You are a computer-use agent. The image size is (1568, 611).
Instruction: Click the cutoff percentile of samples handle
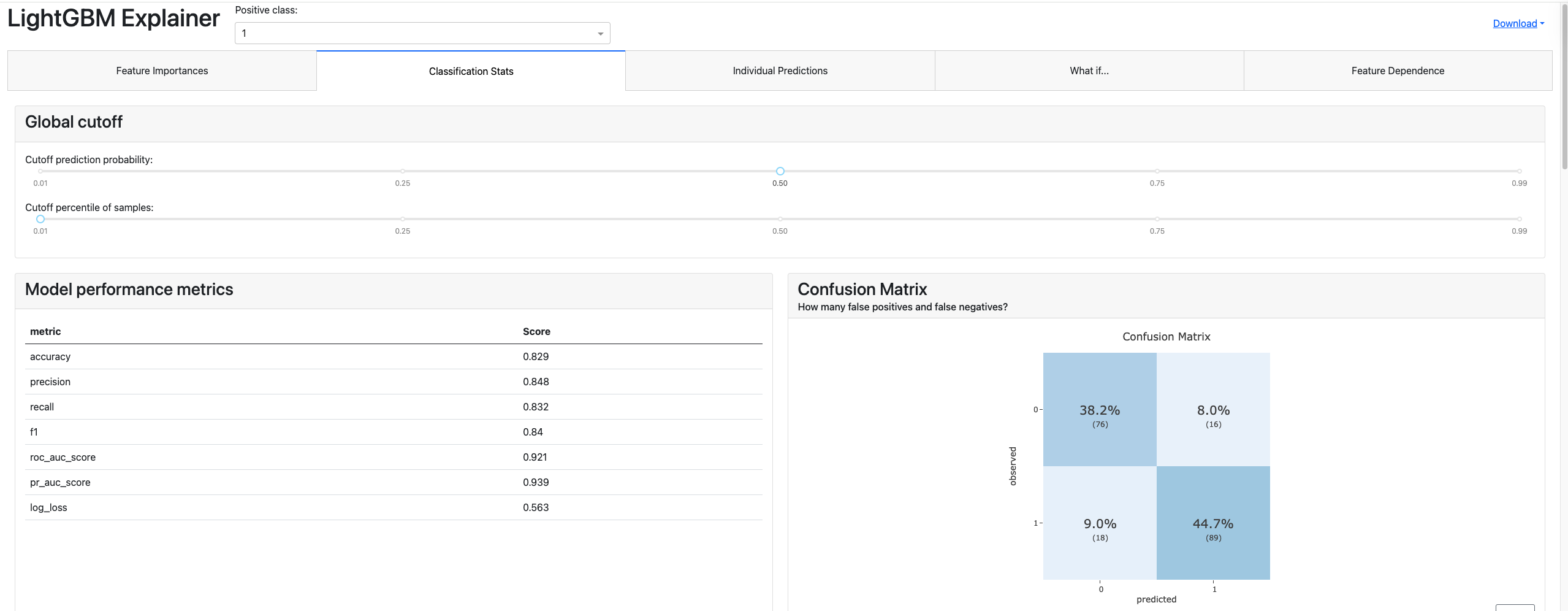[40, 219]
